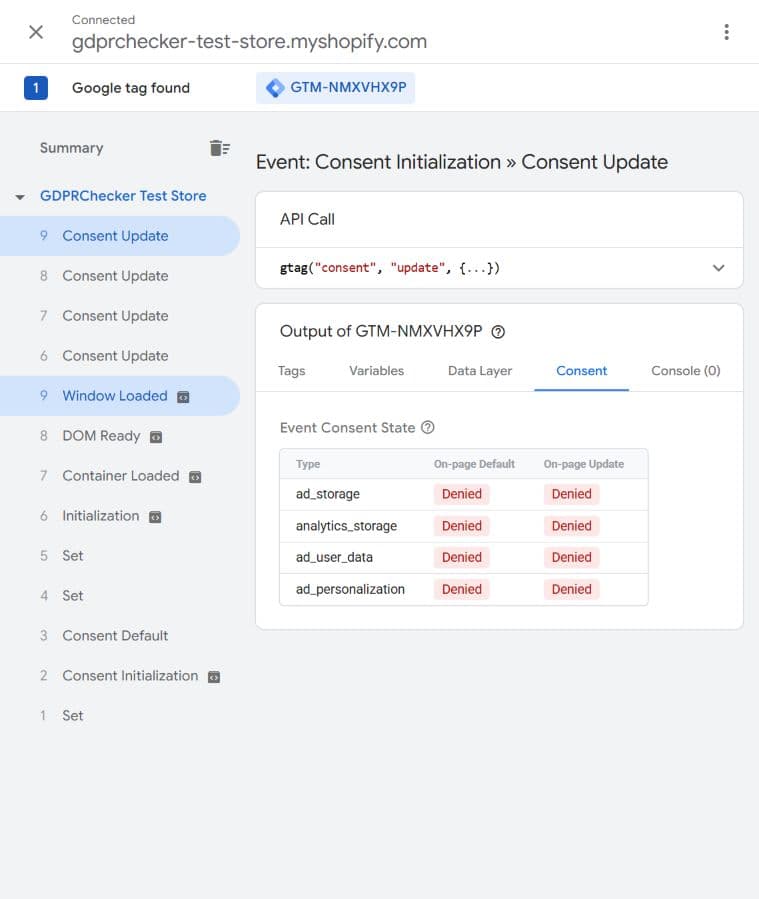The height and width of the screenshot is (899, 759).
Task: Open the GDPRChecker Test Store page entry
Action: point(123,196)
